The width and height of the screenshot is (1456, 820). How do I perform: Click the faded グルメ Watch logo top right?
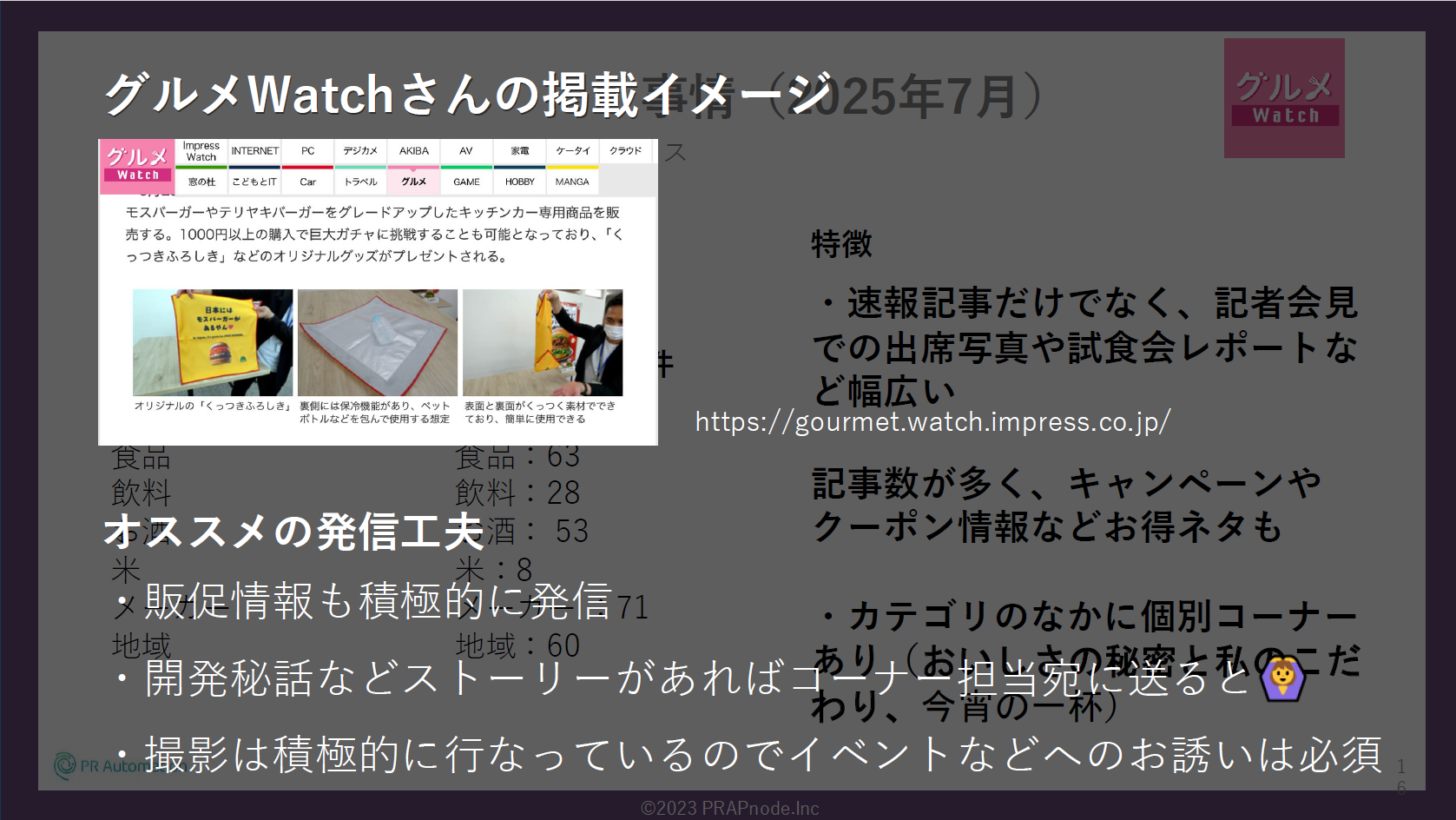point(1284,98)
